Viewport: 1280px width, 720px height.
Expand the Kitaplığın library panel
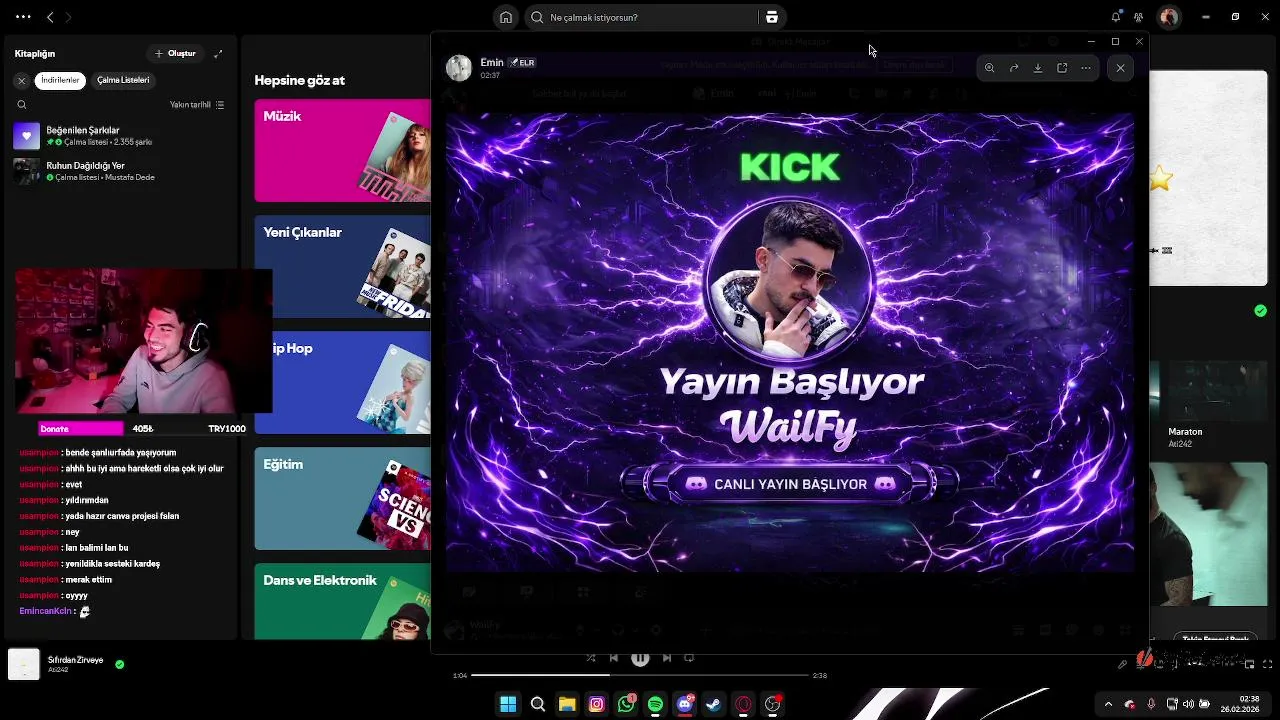point(218,53)
